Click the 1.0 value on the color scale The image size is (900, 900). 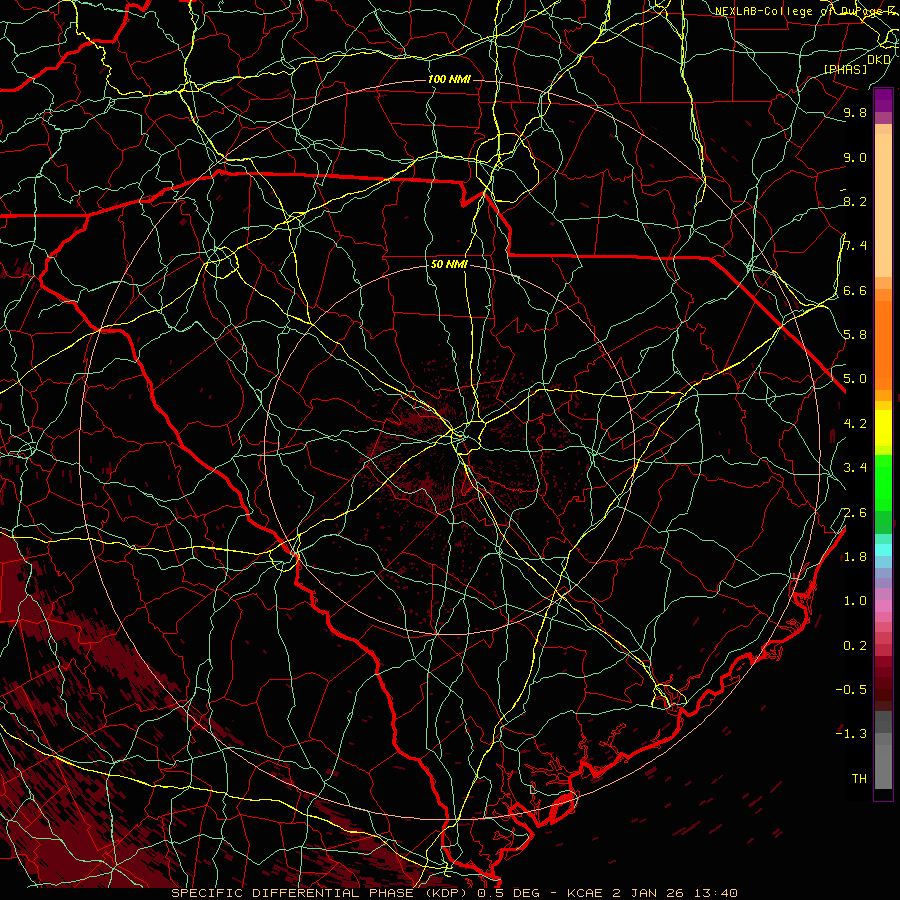point(855,601)
